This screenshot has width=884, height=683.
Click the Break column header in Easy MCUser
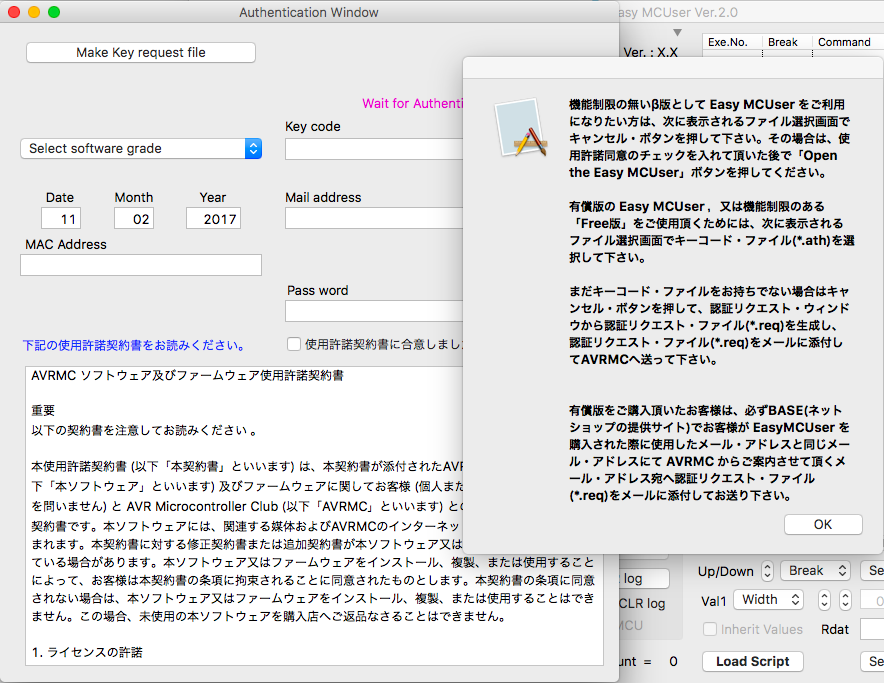[783, 42]
